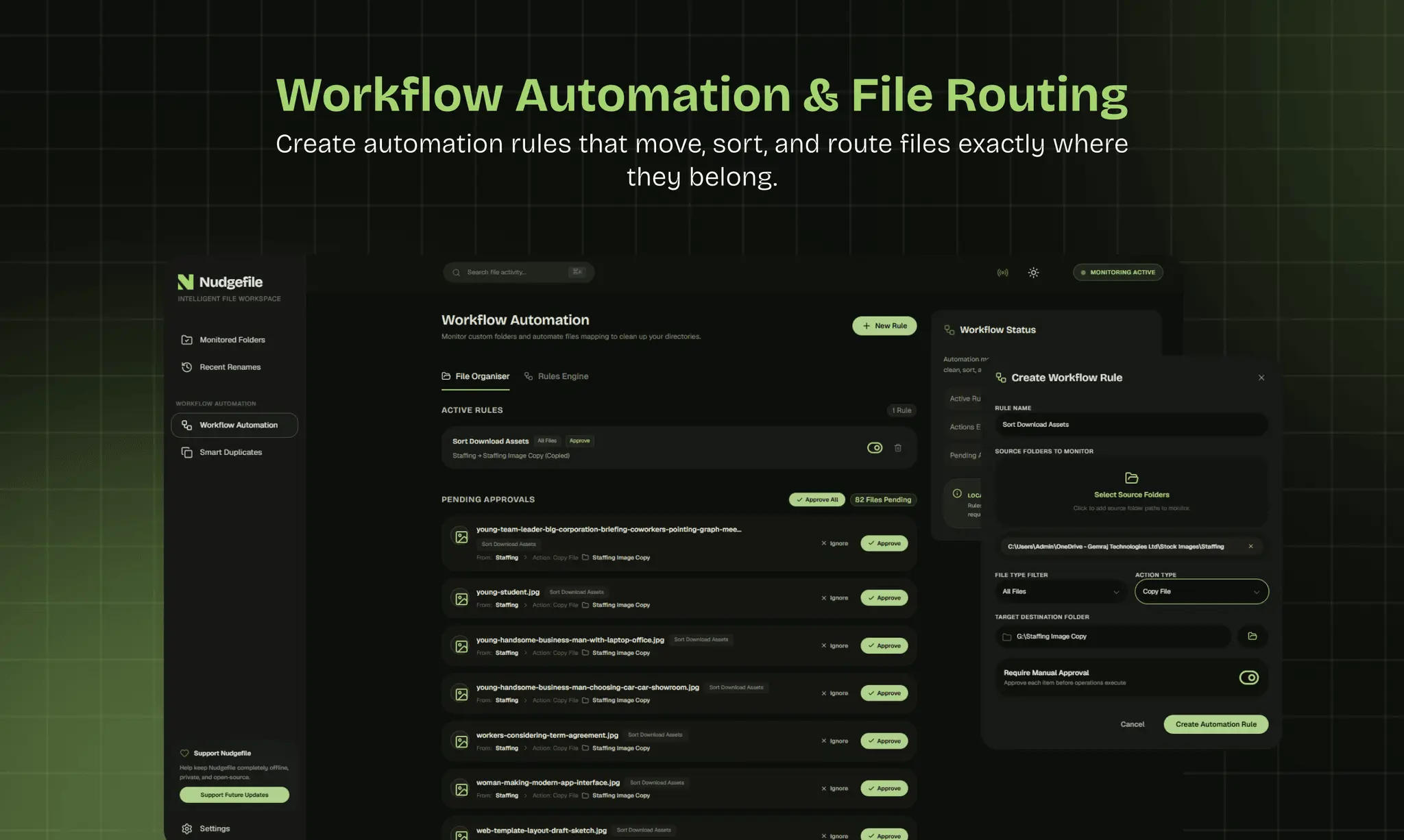The image size is (1404, 840).
Task: Approve workers-considering-term-agreement.jpg
Action: (x=884, y=741)
